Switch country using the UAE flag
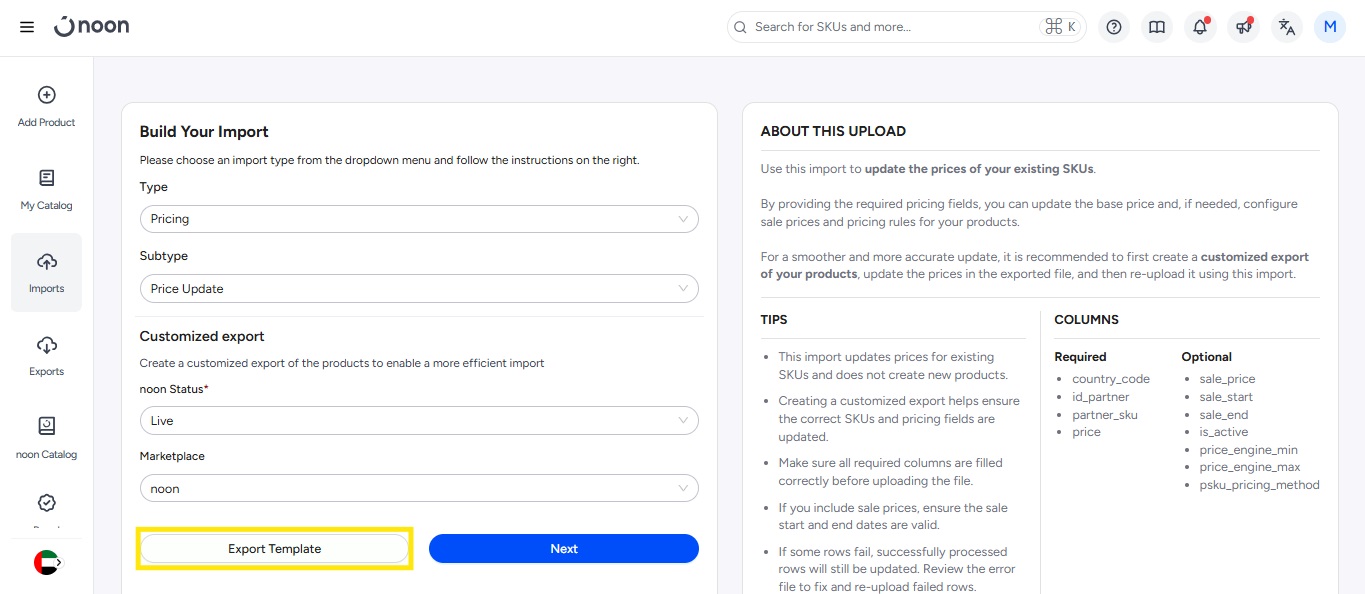This screenshot has height=594, width=1365. tap(46, 563)
